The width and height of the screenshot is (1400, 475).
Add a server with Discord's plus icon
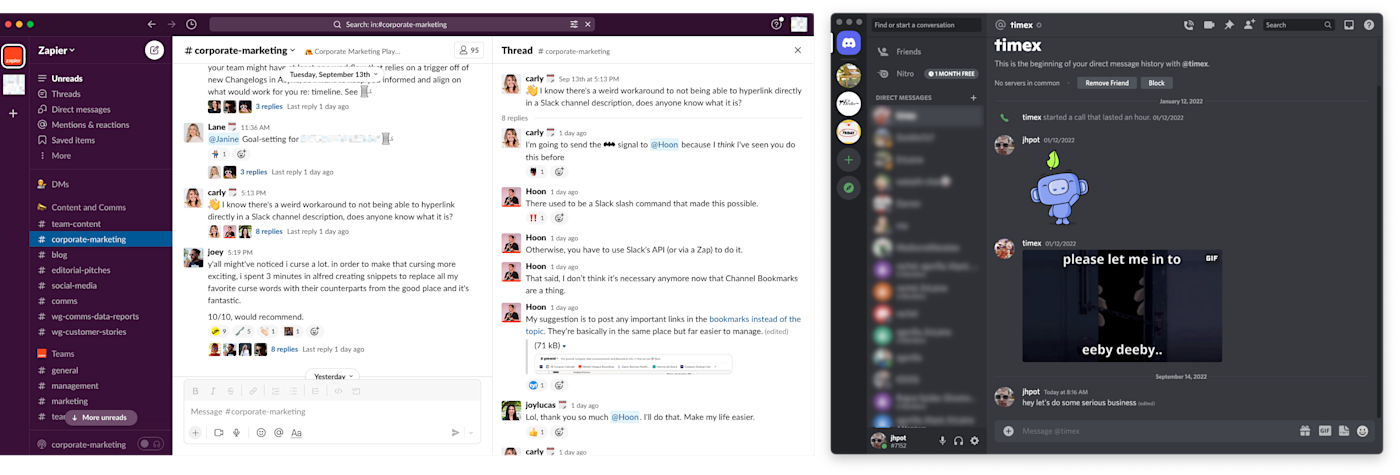(848, 159)
